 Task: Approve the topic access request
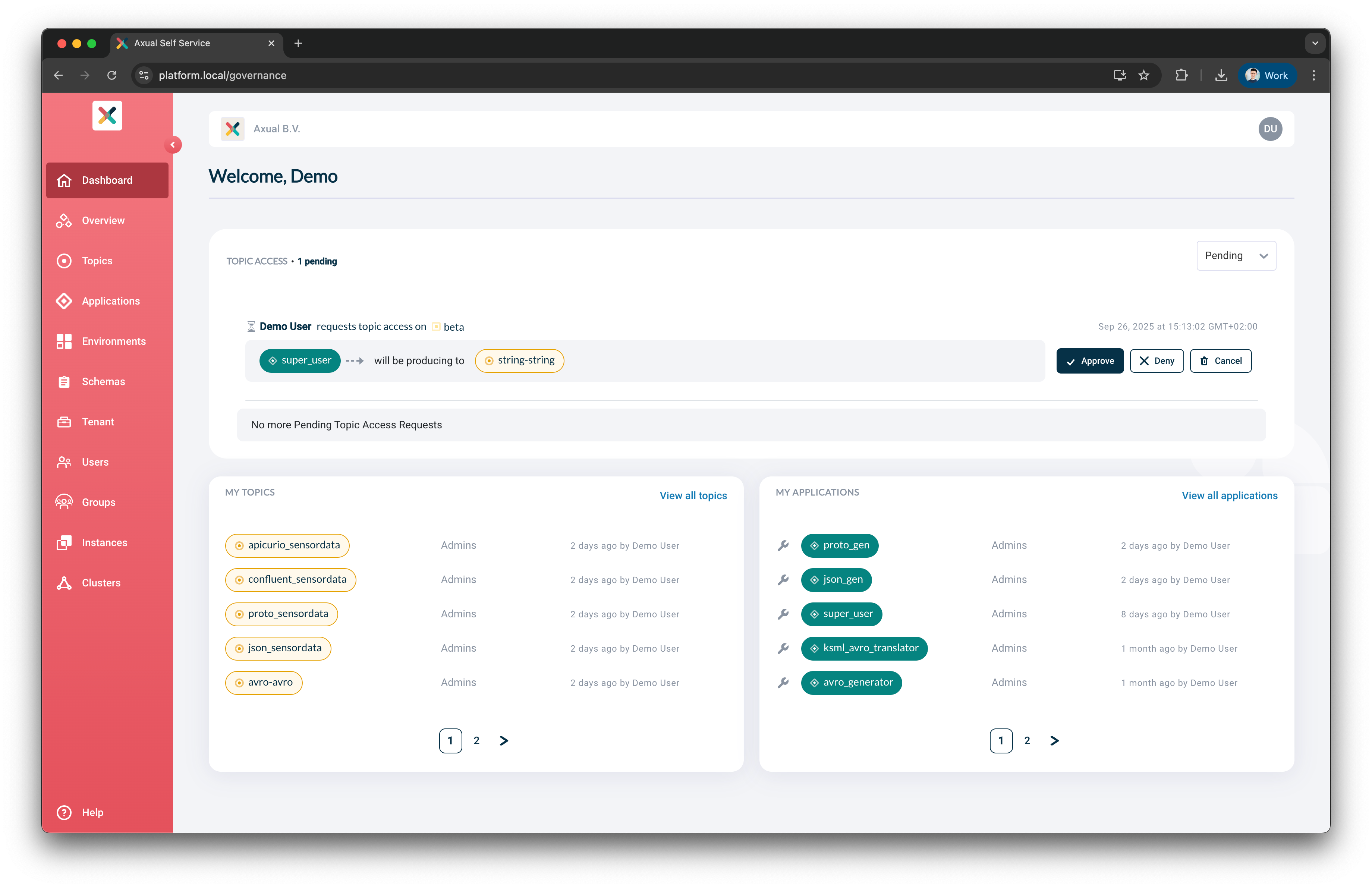pyautogui.click(x=1089, y=361)
